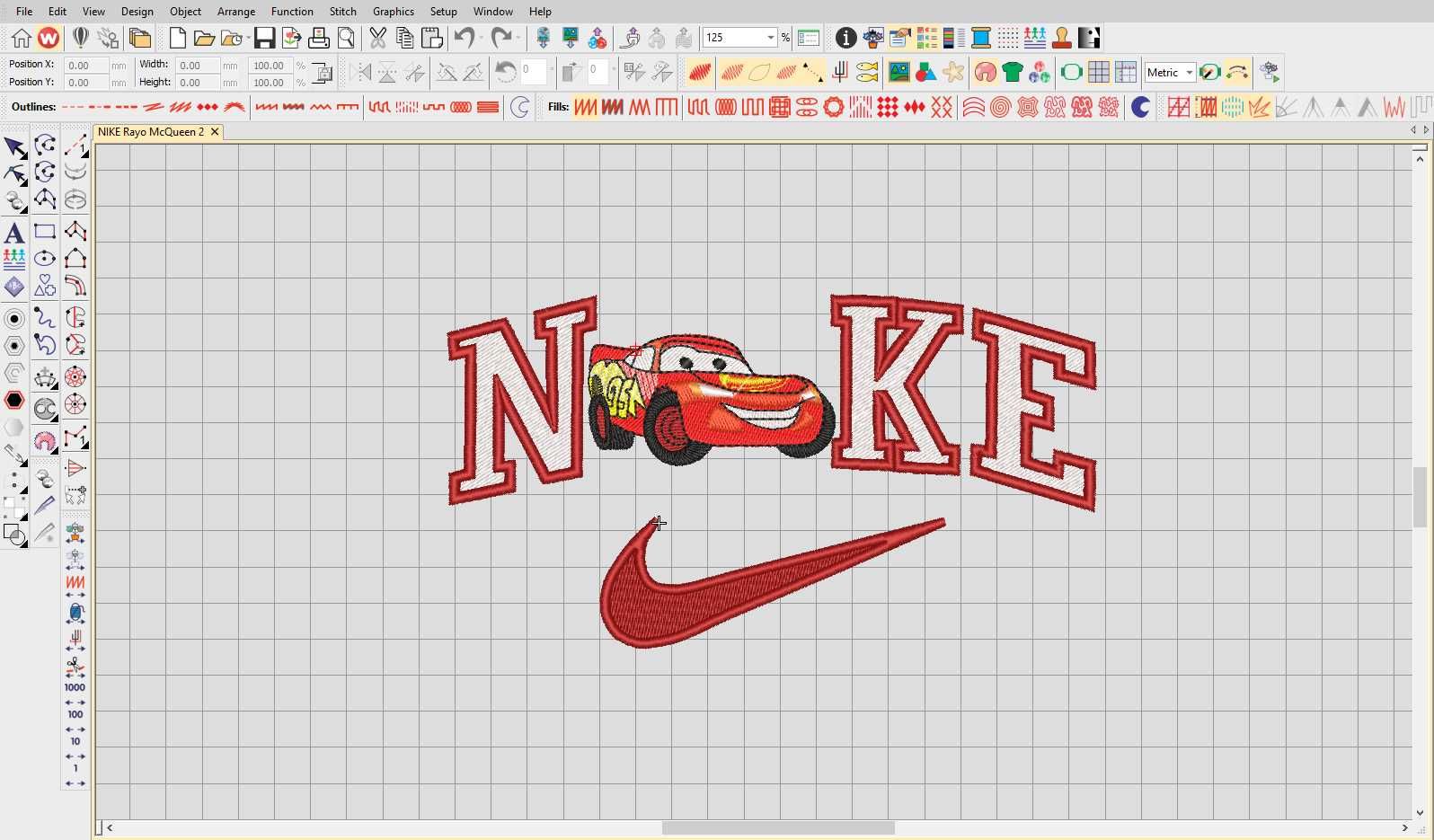Travel by 10 stitches button
The width and height of the screenshot is (1434, 840).
tap(75, 747)
